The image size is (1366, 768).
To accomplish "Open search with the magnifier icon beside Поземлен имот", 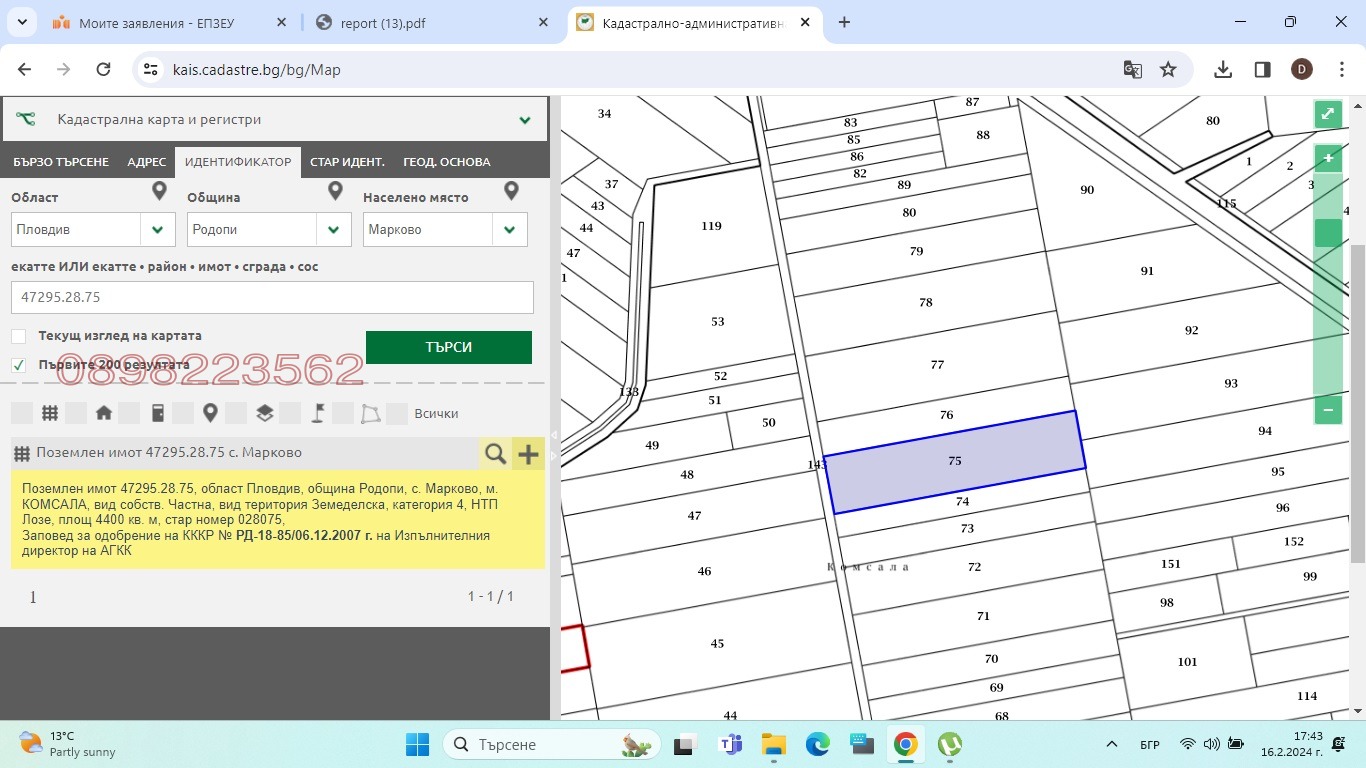I will (495, 453).
